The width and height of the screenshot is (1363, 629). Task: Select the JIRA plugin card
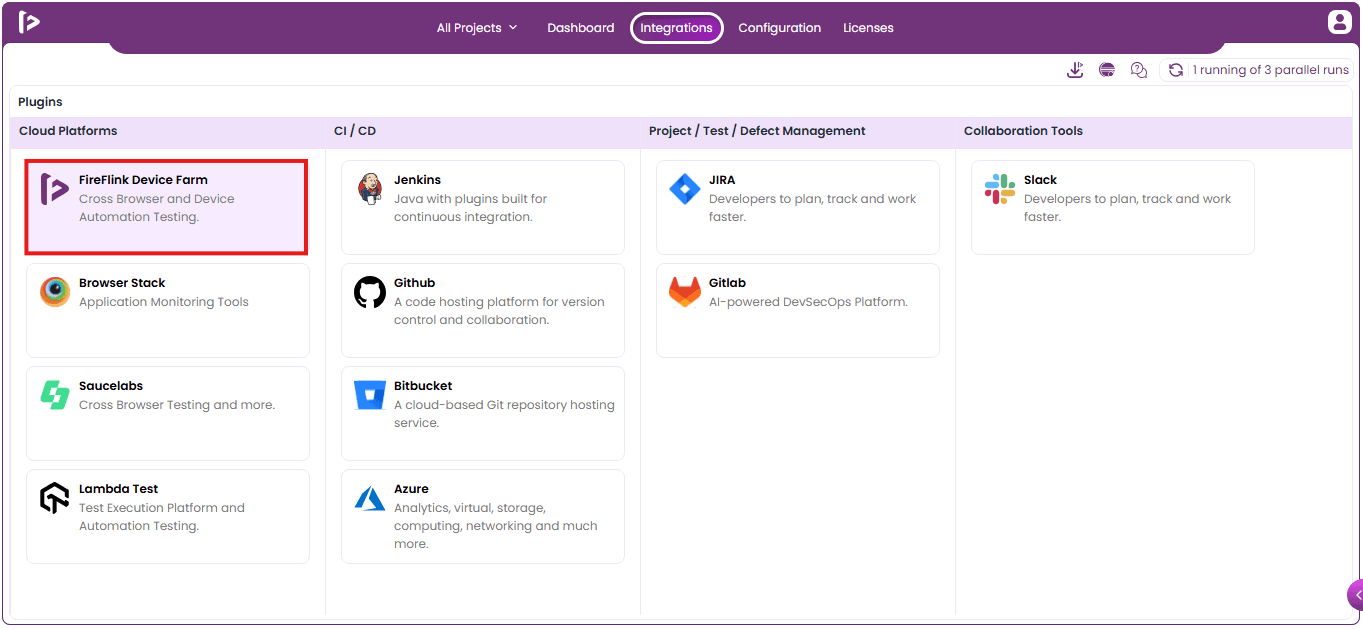(798, 207)
